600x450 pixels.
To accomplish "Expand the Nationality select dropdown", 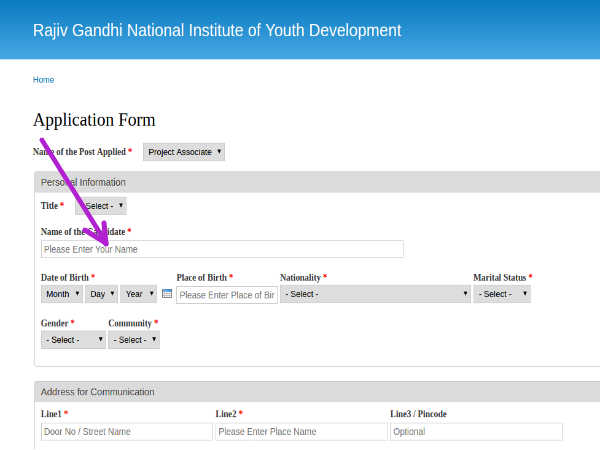I will 375,294.
